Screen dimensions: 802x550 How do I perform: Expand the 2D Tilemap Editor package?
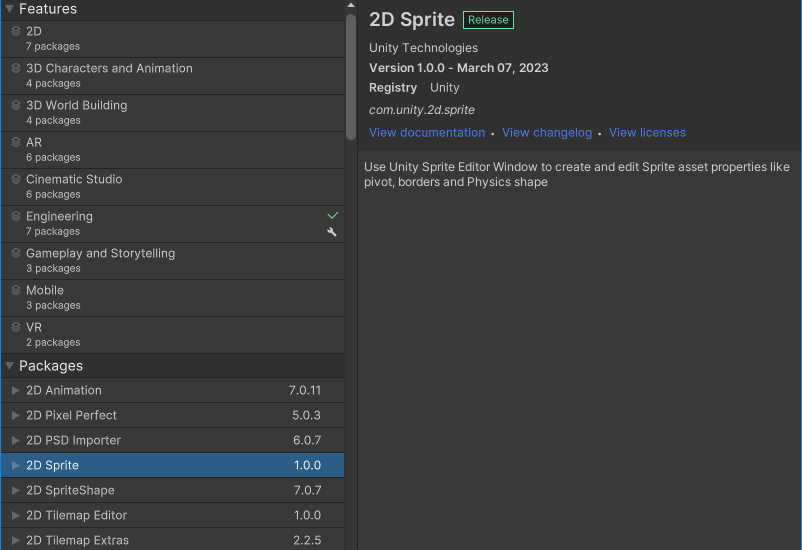pos(15,515)
